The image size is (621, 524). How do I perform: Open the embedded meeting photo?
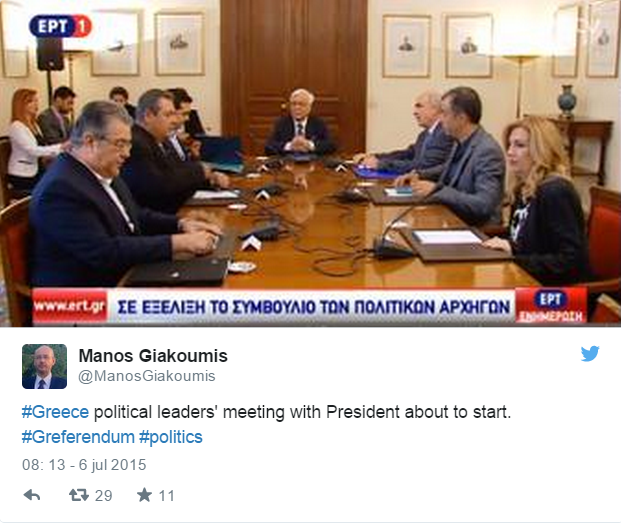[x=310, y=163]
